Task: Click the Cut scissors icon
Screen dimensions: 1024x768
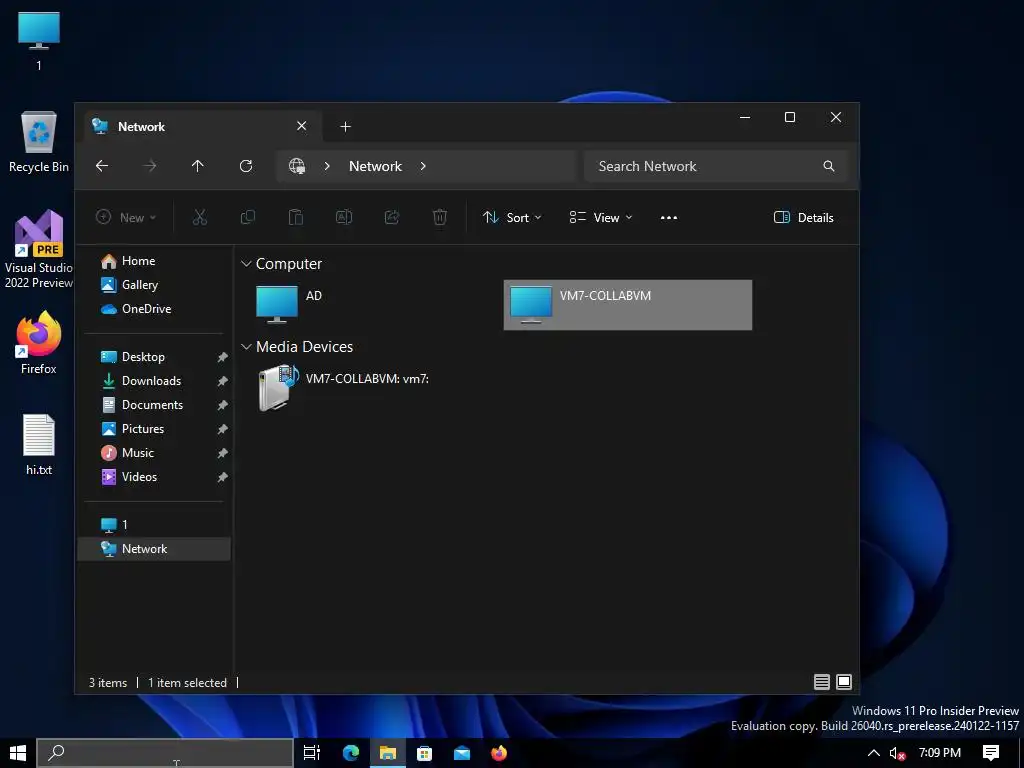Action: point(200,217)
